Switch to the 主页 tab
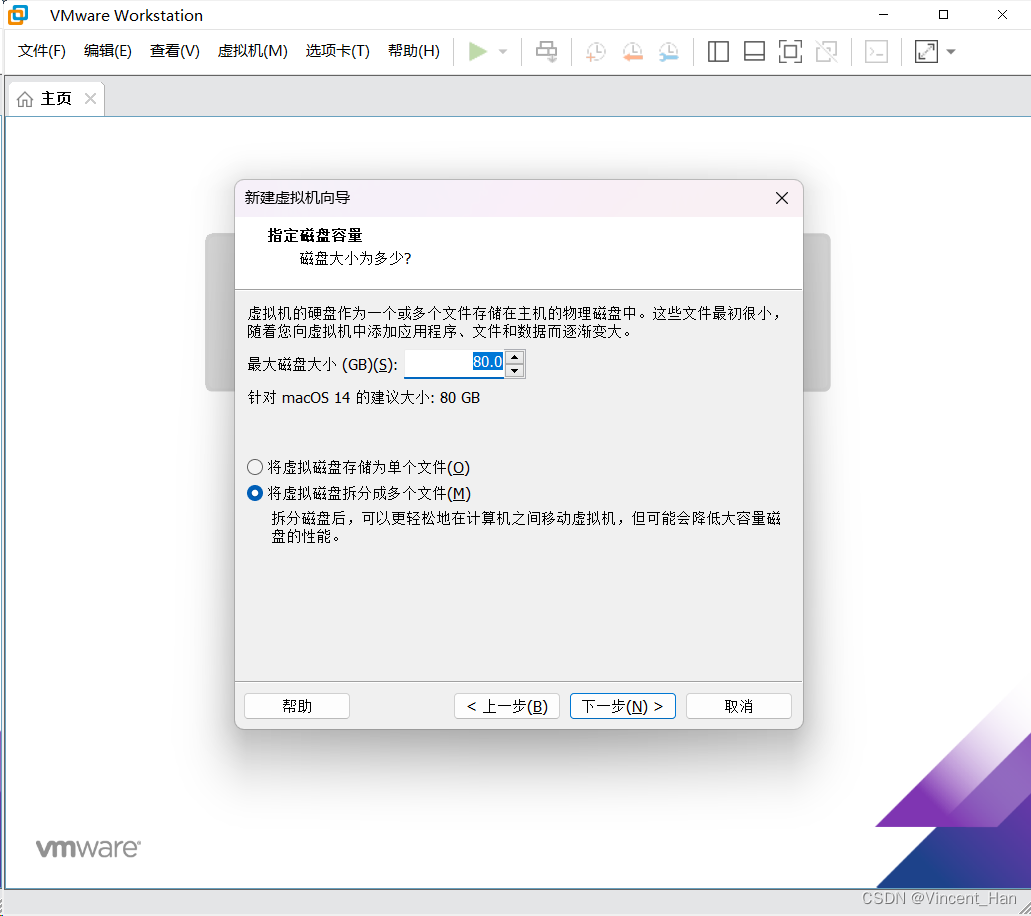 (56, 99)
